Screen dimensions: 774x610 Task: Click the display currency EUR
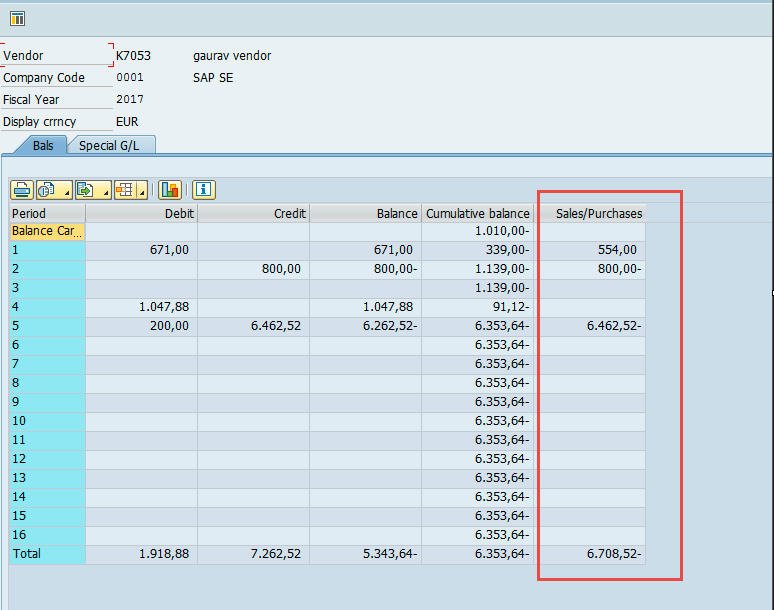(127, 121)
